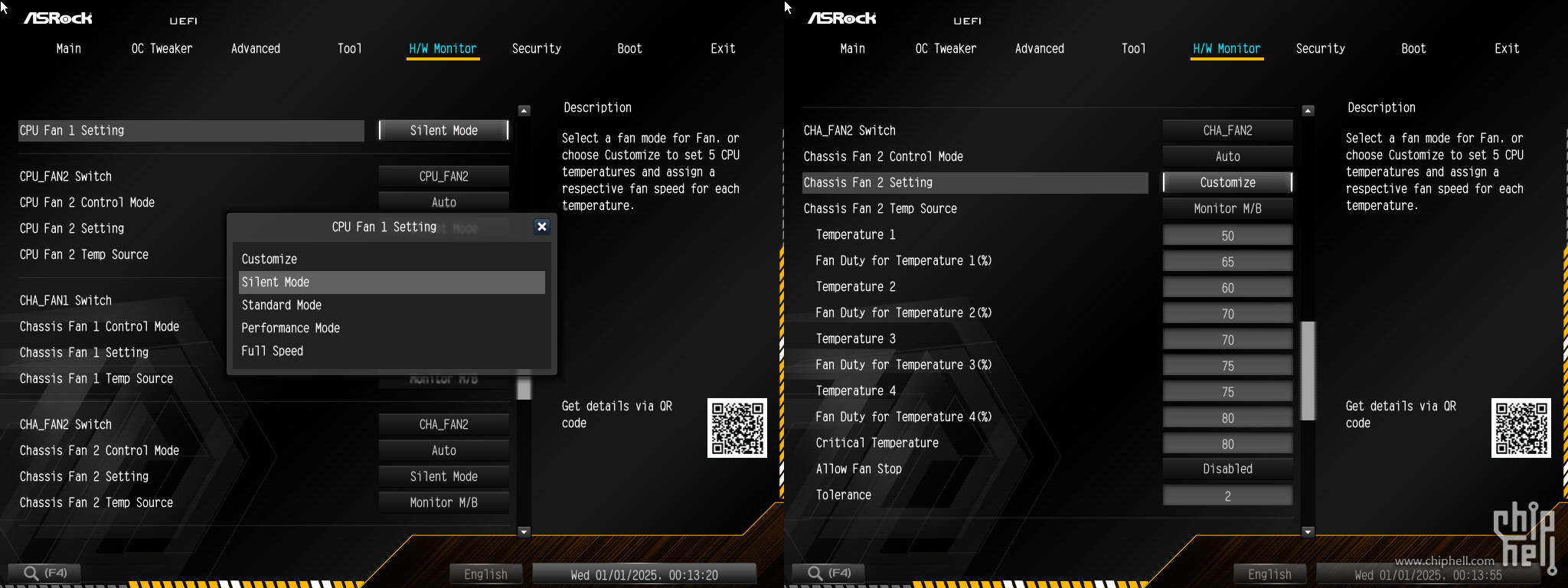The height and width of the screenshot is (588, 1568).
Task: Click the QR code in the left screen
Action: coord(737,428)
